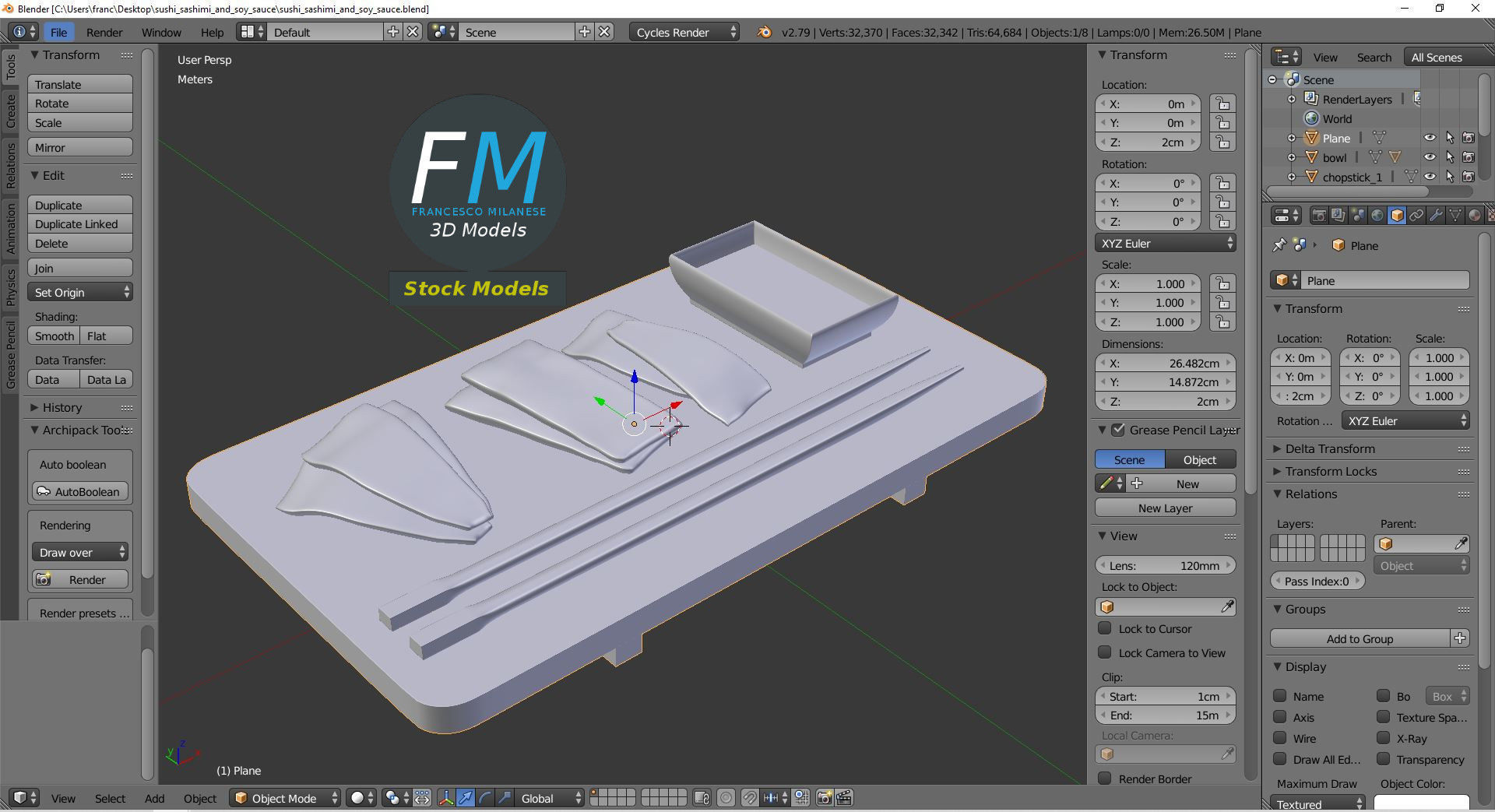Viewport: 1495px width, 812px height.
Task: Open the 3D view Select menu
Action: coord(110,798)
